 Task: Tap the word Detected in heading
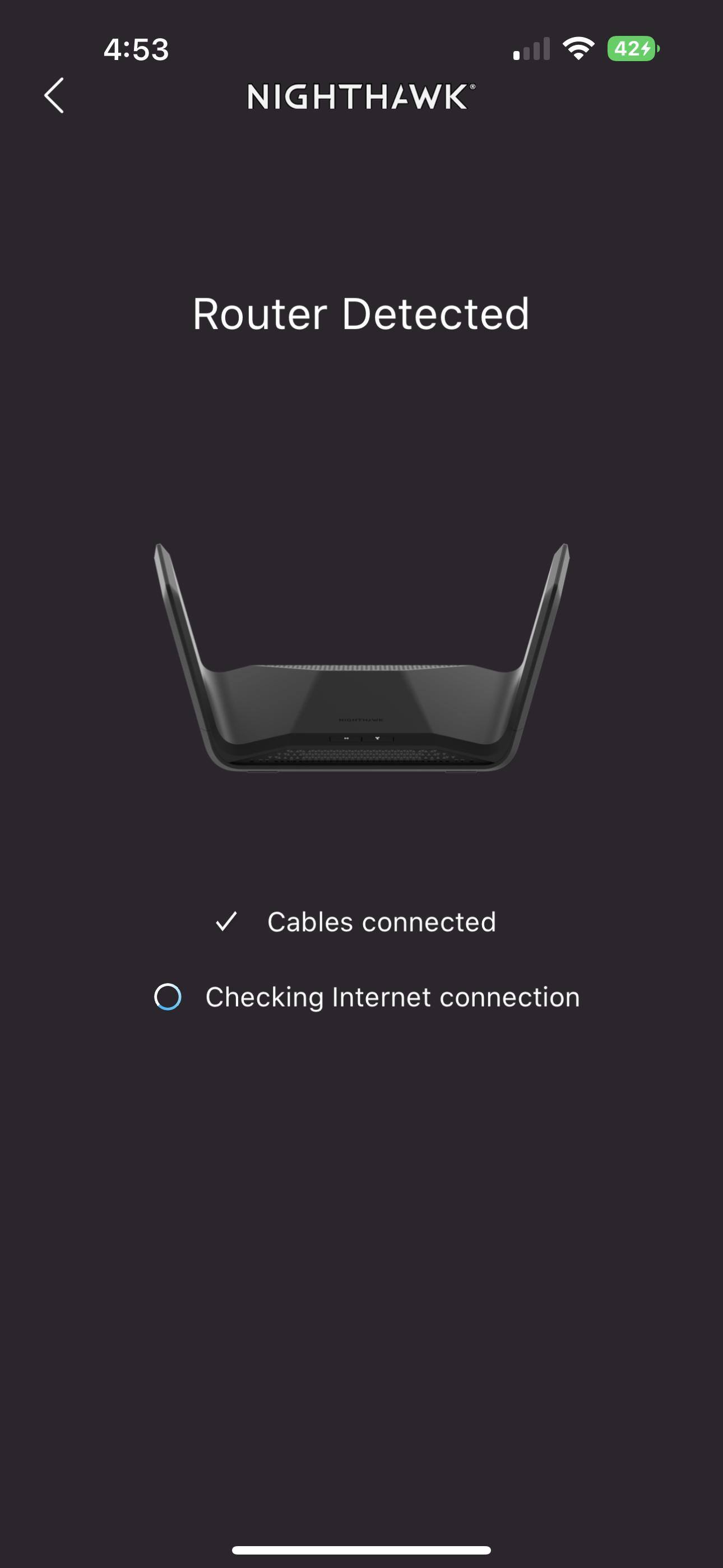(x=435, y=314)
